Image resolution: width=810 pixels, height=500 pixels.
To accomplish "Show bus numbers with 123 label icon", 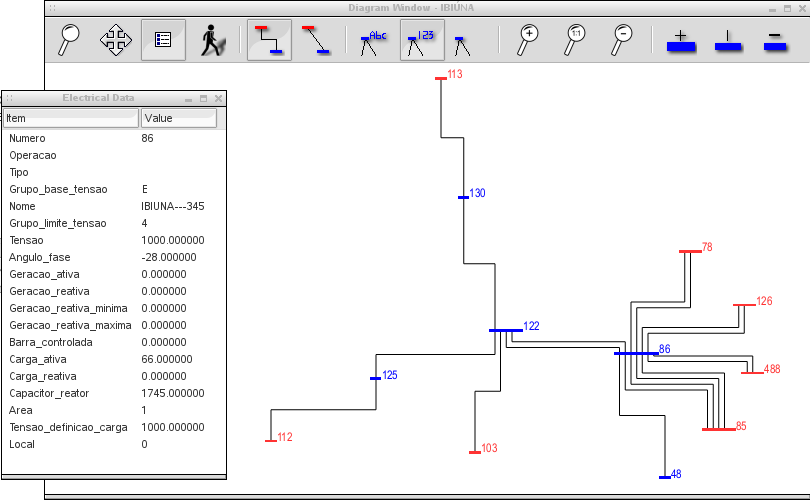I will pos(422,40).
